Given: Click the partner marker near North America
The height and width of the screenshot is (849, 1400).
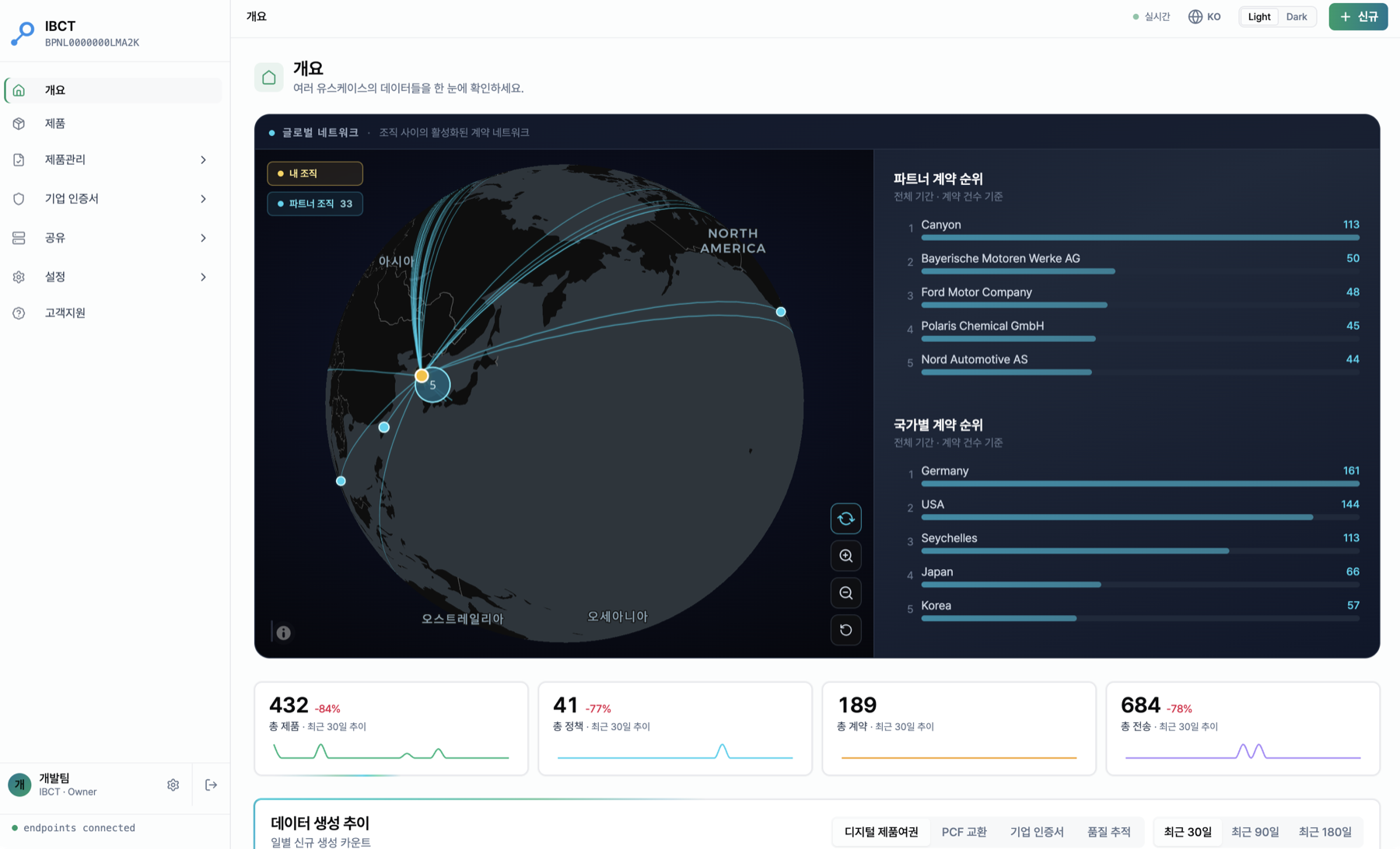Looking at the screenshot, I should coord(781,312).
